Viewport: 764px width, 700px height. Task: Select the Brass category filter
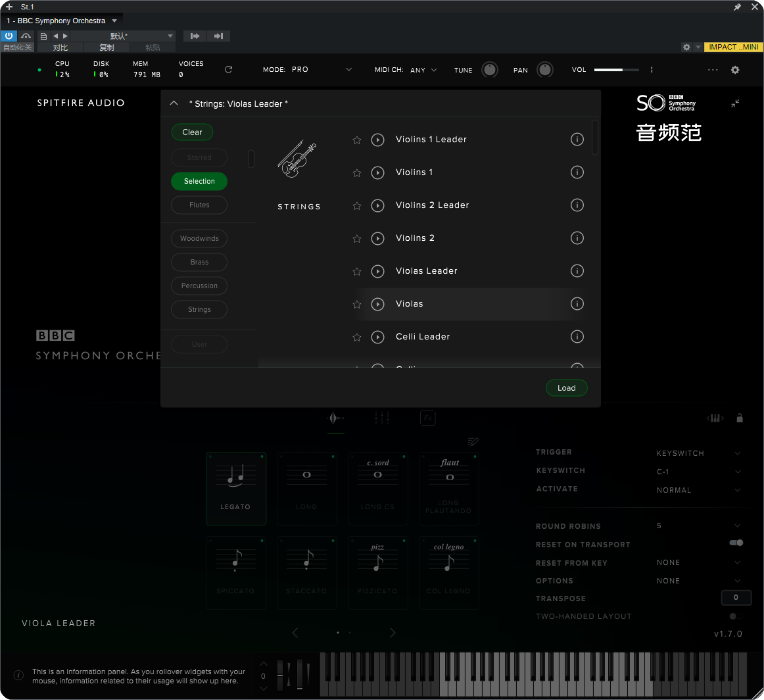(199, 262)
